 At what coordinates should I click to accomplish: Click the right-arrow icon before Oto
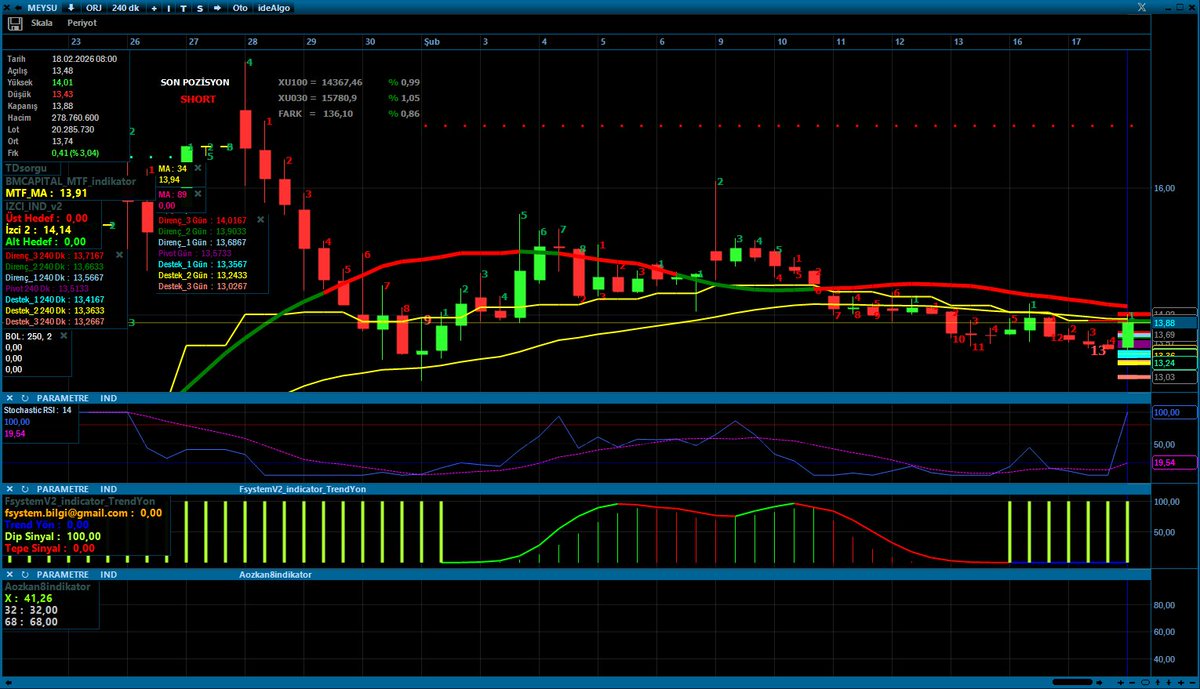(x=216, y=7)
